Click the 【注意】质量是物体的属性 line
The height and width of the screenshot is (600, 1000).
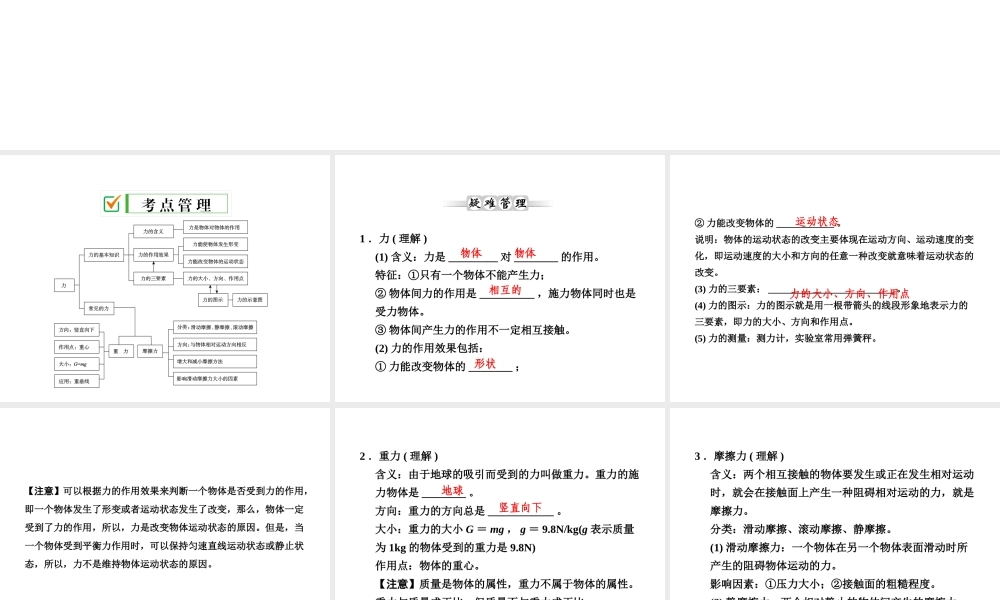tap(504, 584)
